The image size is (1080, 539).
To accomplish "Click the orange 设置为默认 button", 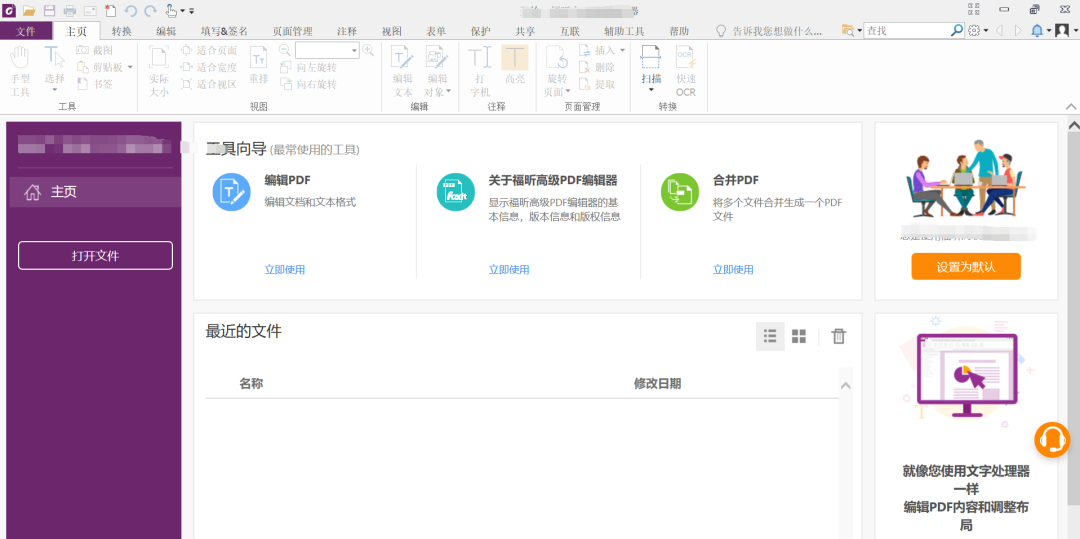I will click(966, 266).
